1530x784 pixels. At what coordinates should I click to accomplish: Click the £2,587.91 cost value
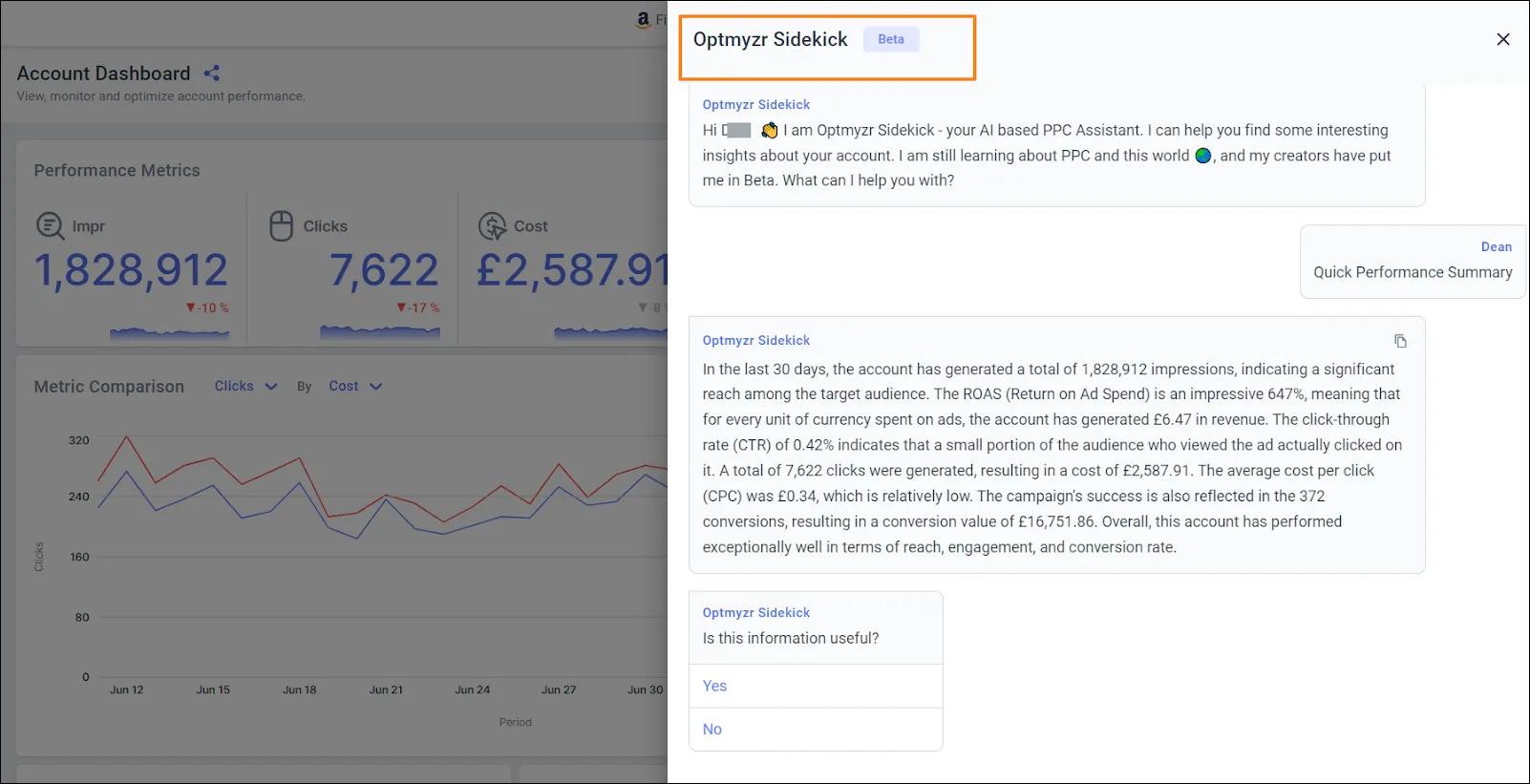pyautogui.click(x=572, y=270)
